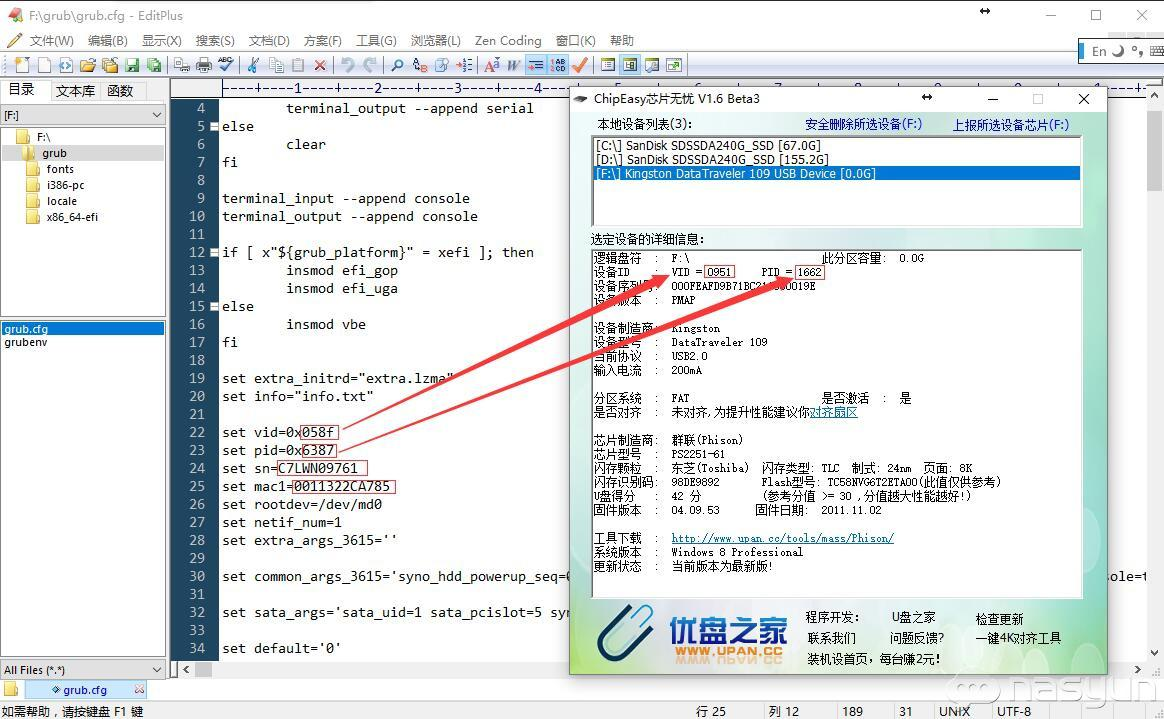Copy the selection using the toolbar icon
Viewport: 1164px width, 719px height.
tap(276, 65)
